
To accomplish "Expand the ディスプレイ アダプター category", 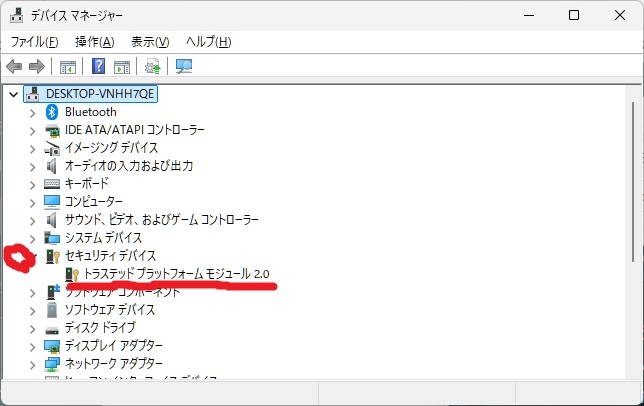I will pos(32,346).
